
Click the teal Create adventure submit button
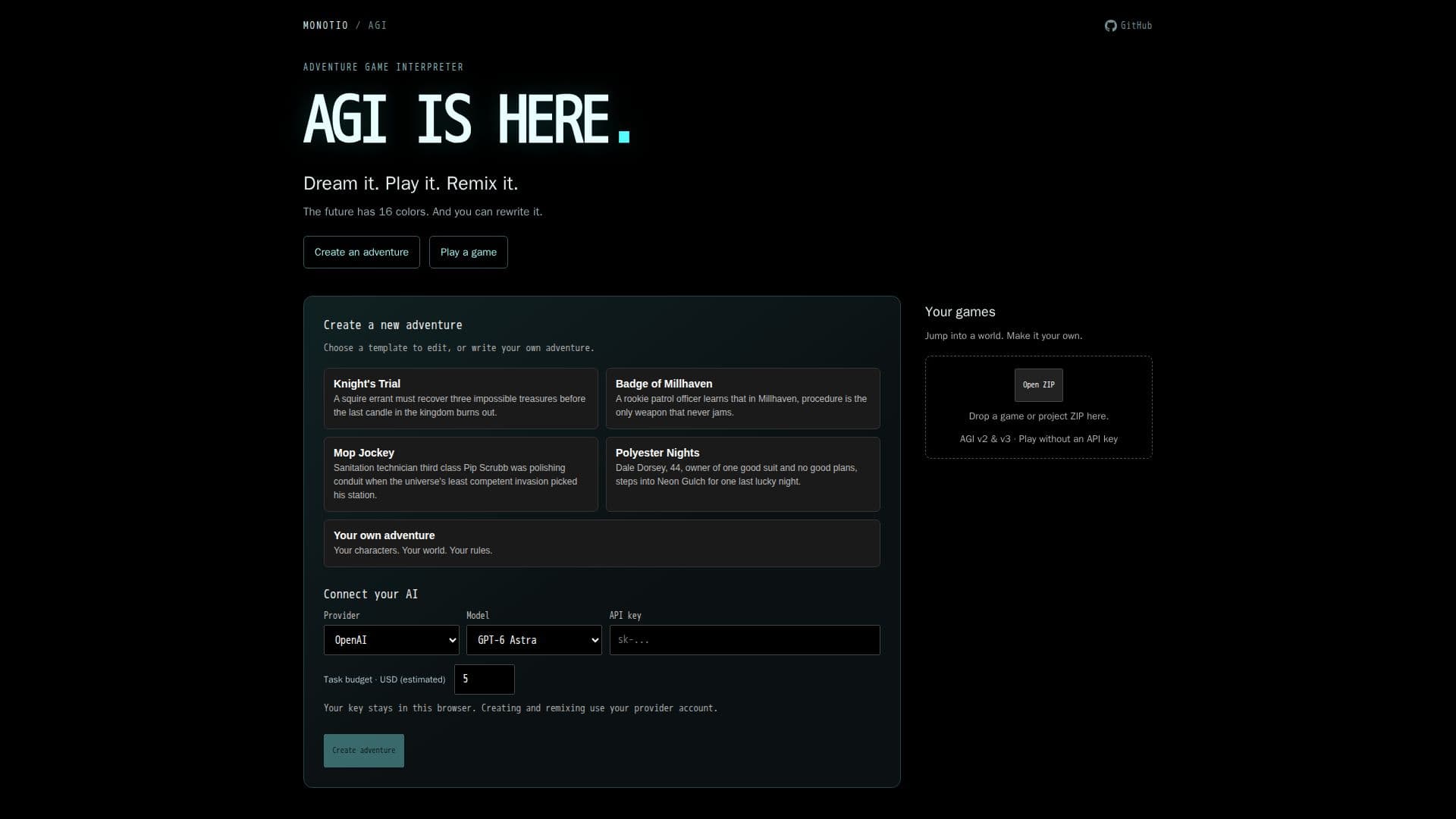point(363,751)
